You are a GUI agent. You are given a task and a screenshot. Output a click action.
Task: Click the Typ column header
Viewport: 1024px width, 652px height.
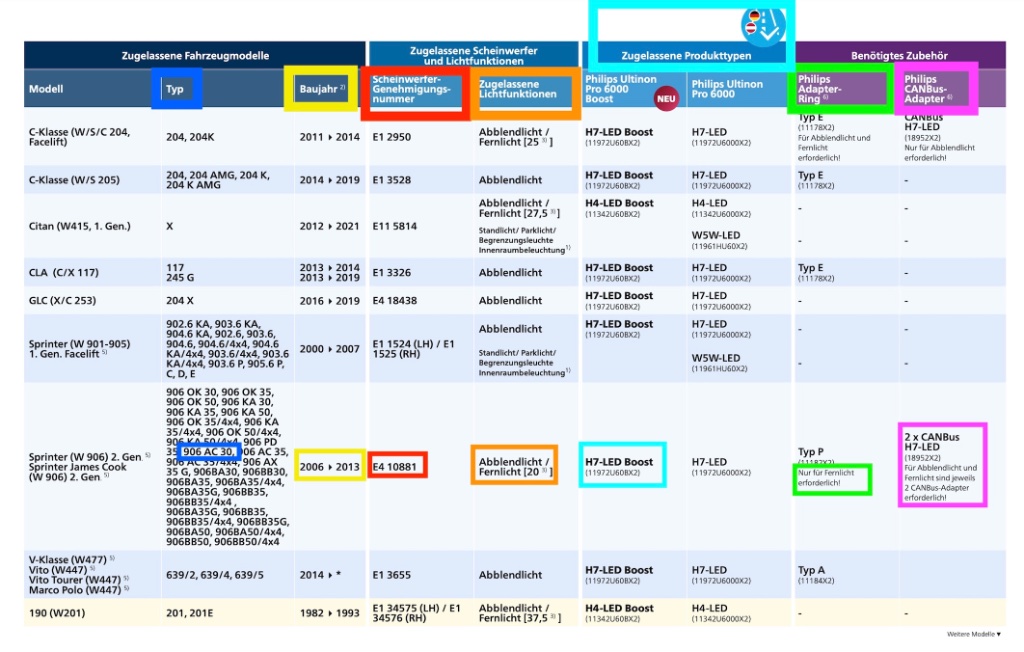point(176,89)
